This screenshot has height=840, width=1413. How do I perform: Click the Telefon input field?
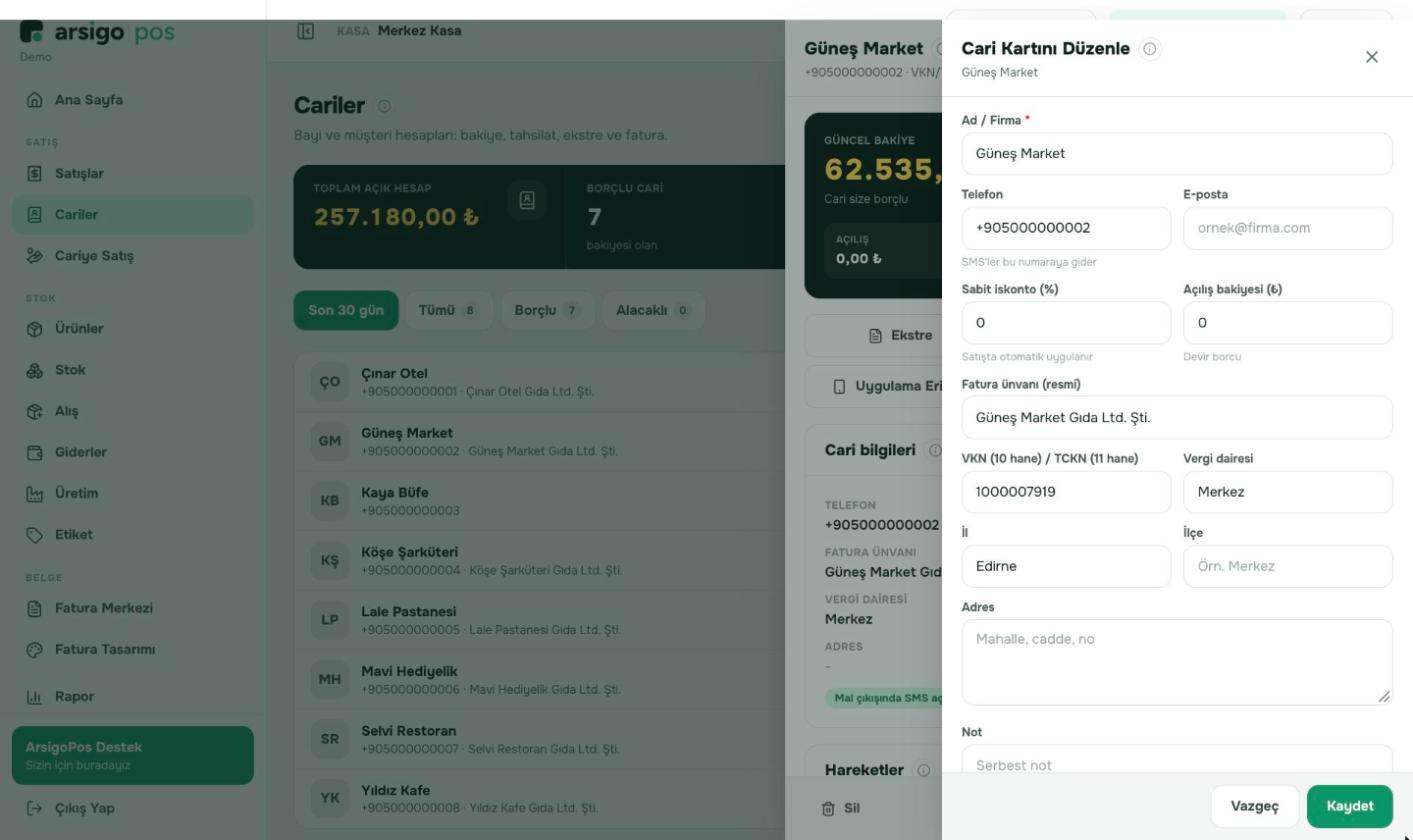[1066, 228]
